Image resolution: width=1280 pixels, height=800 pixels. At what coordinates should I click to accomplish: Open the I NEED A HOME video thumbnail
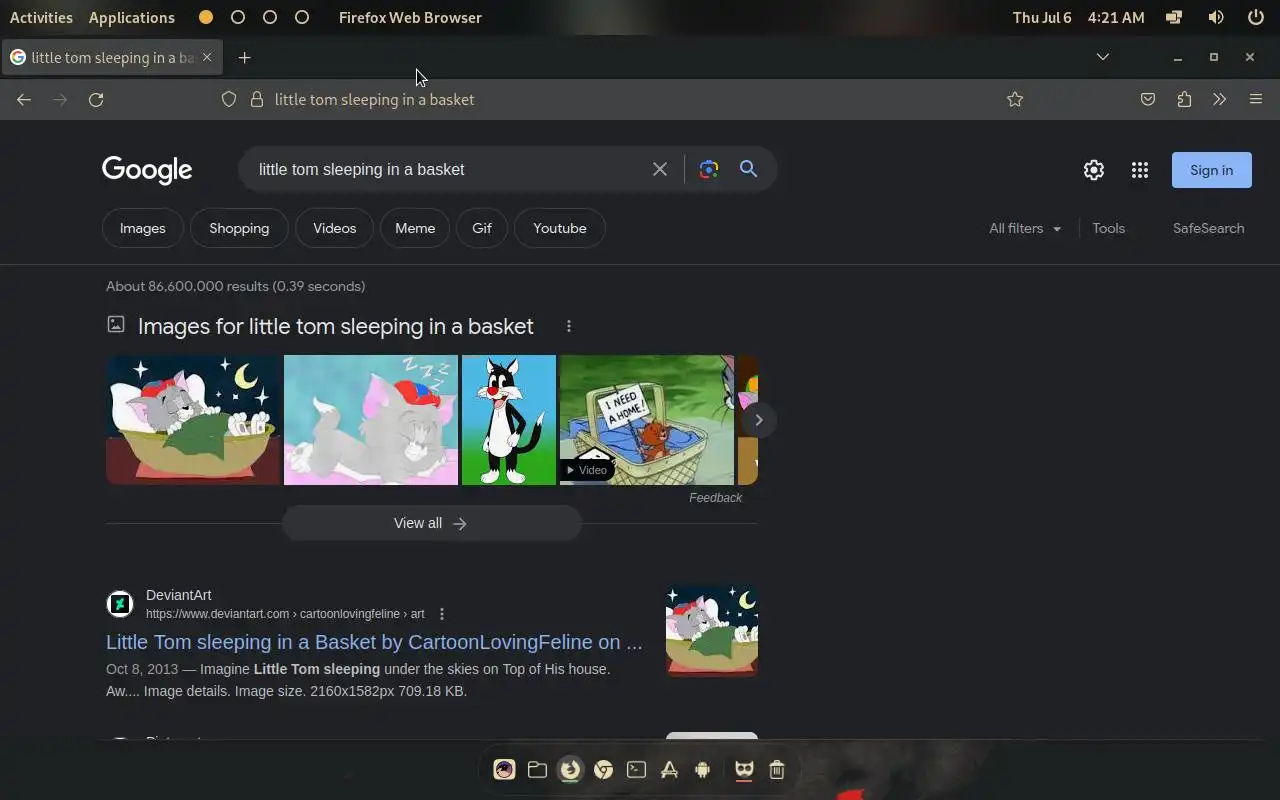coord(647,420)
